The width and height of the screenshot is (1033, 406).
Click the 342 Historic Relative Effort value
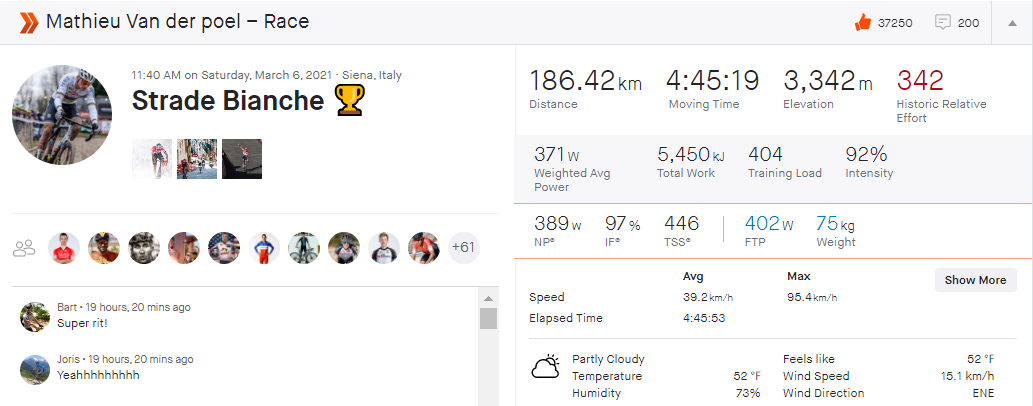(x=920, y=81)
